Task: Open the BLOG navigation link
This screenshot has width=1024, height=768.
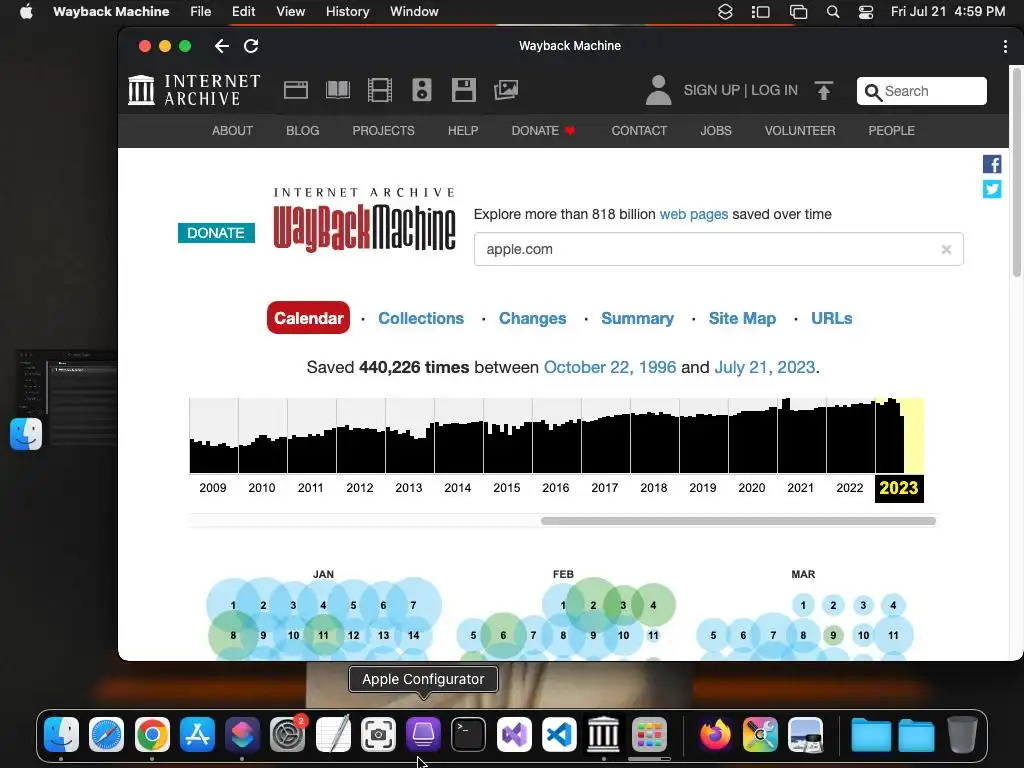Action: (x=302, y=131)
